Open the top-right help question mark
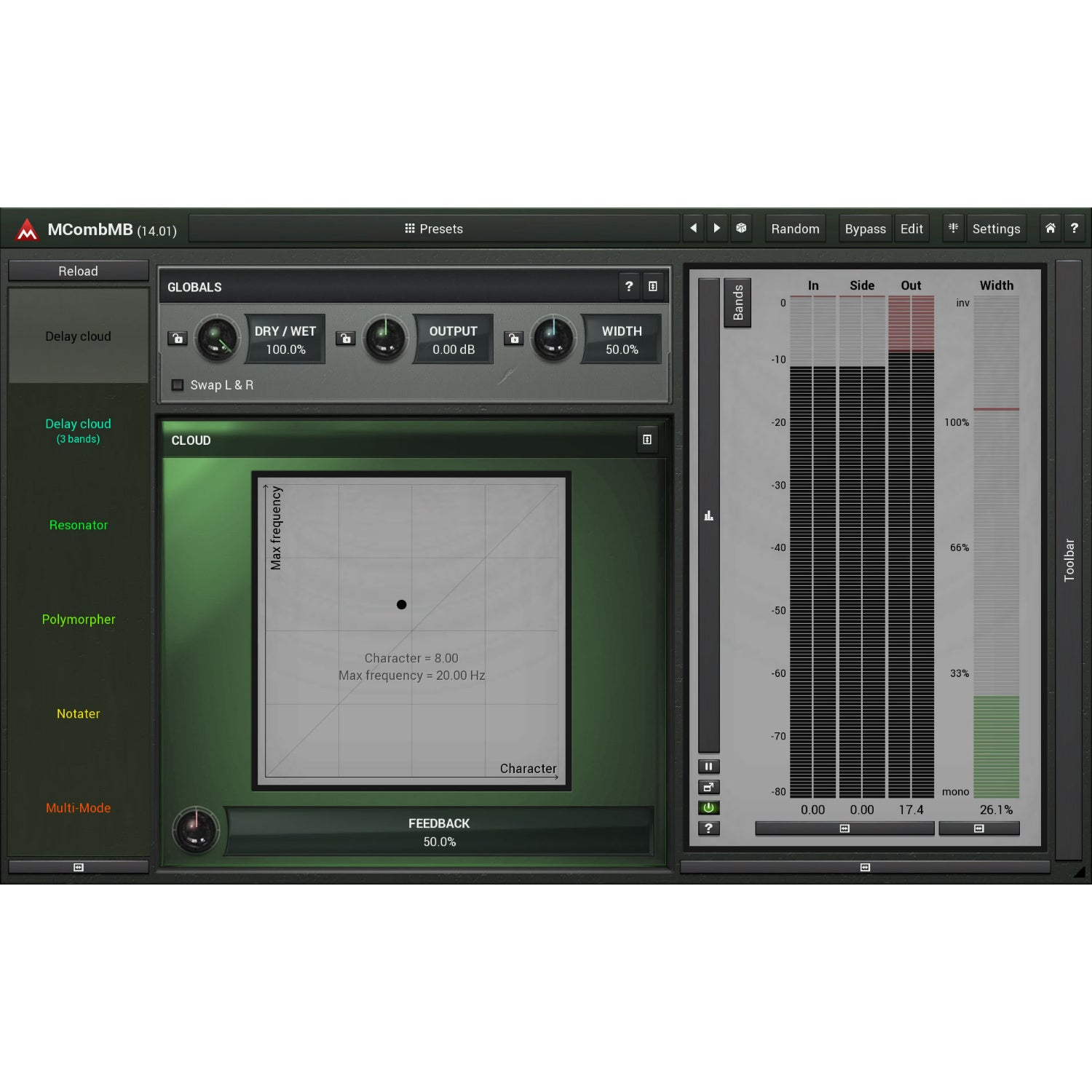This screenshot has height=1092, width=1092. [1074, 229]
